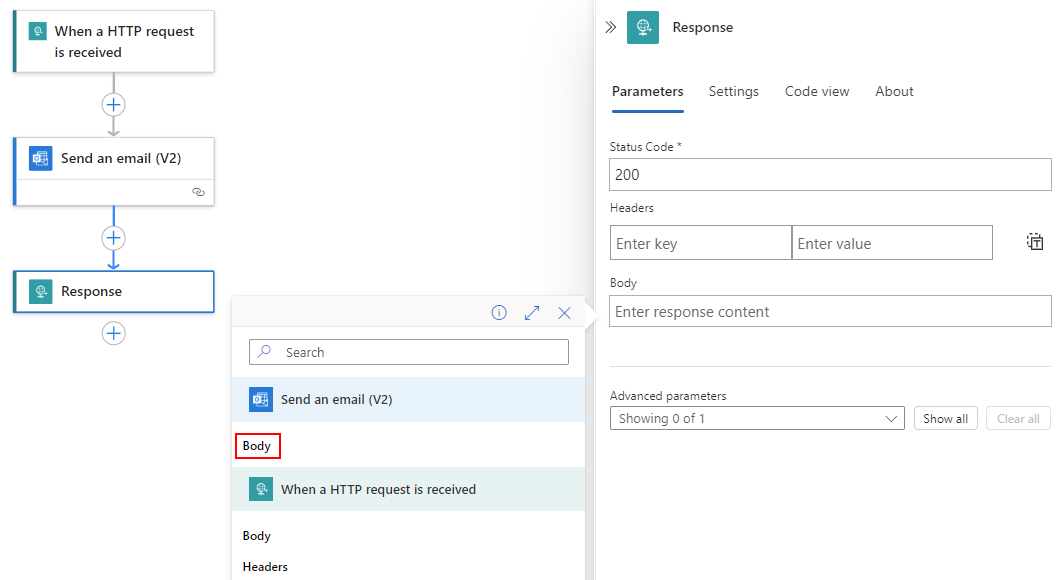Click the plus button below the Response action
Screen dimensions: 1060x580
click(113, 333)
